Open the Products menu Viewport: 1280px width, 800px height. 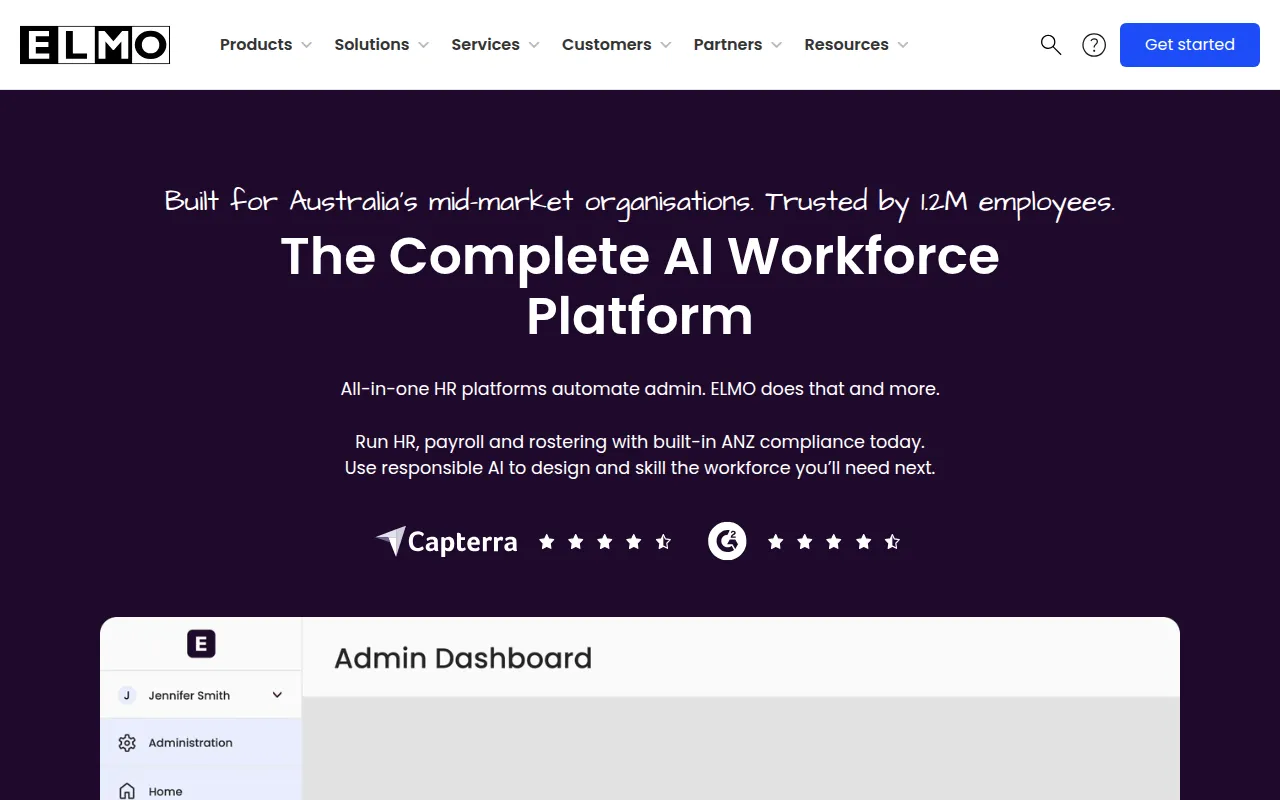coord(256,45)
